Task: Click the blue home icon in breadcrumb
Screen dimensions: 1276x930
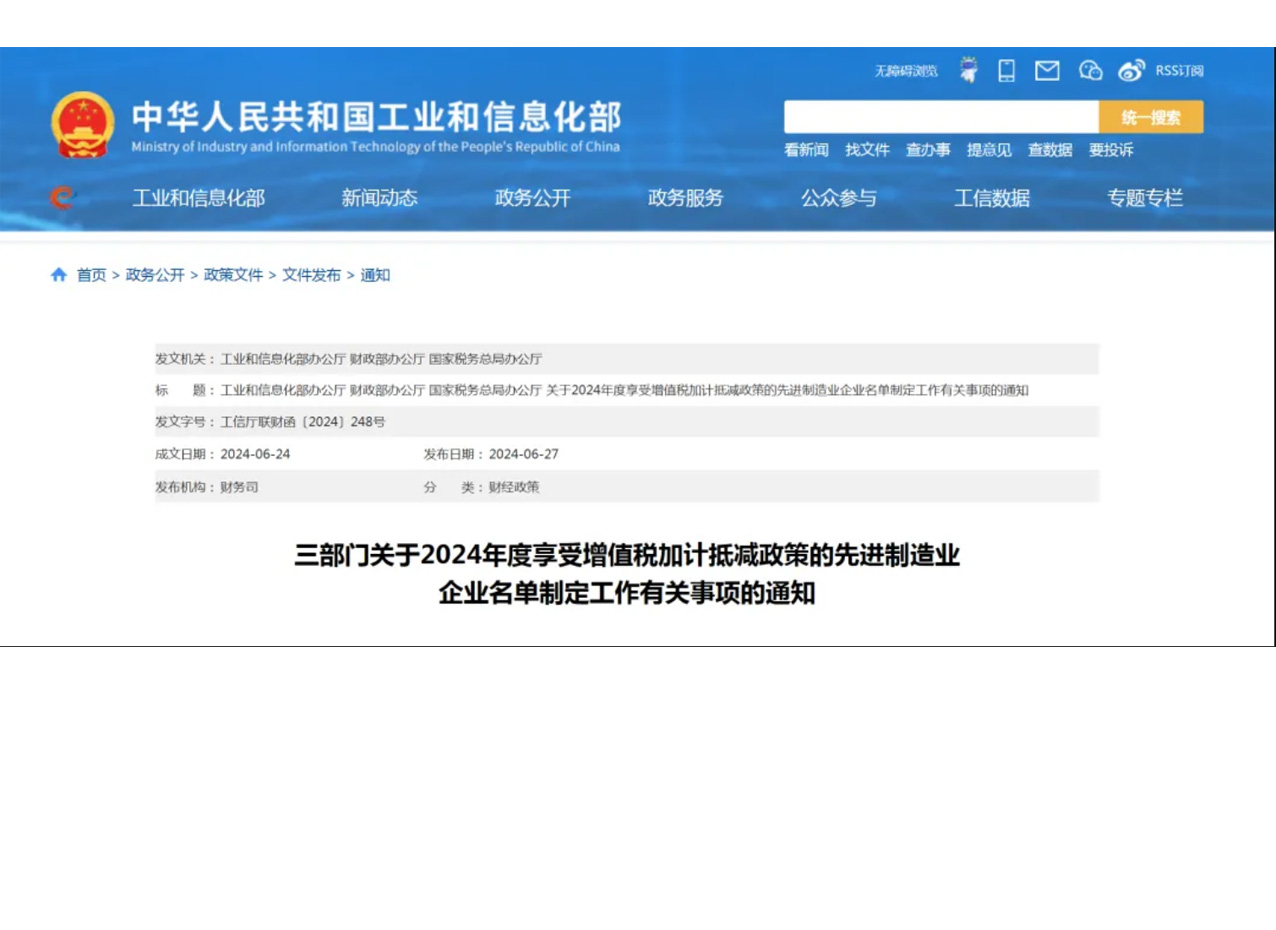Action: point(59,275)
